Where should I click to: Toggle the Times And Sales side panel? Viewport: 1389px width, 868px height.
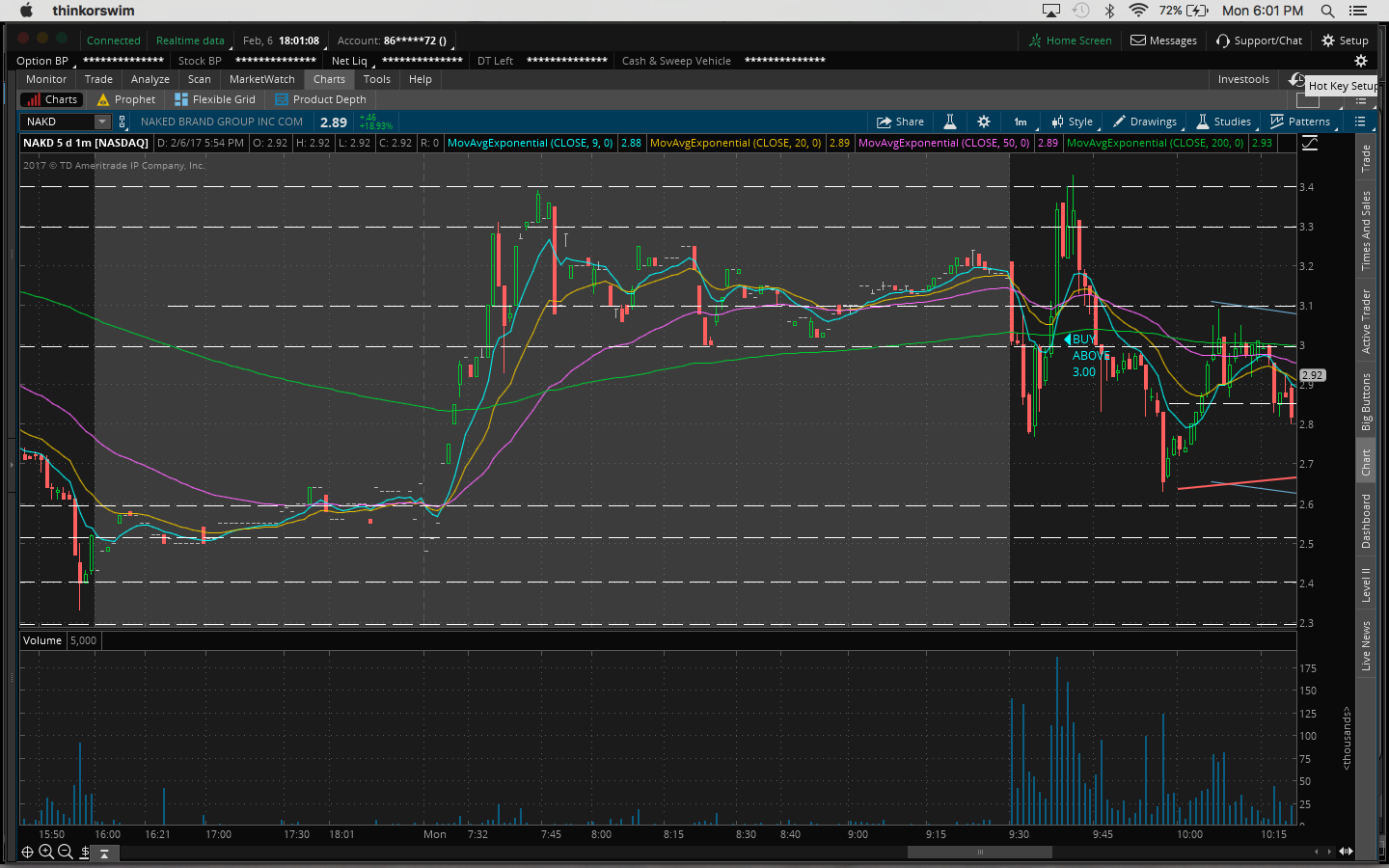pos(1366,231)
